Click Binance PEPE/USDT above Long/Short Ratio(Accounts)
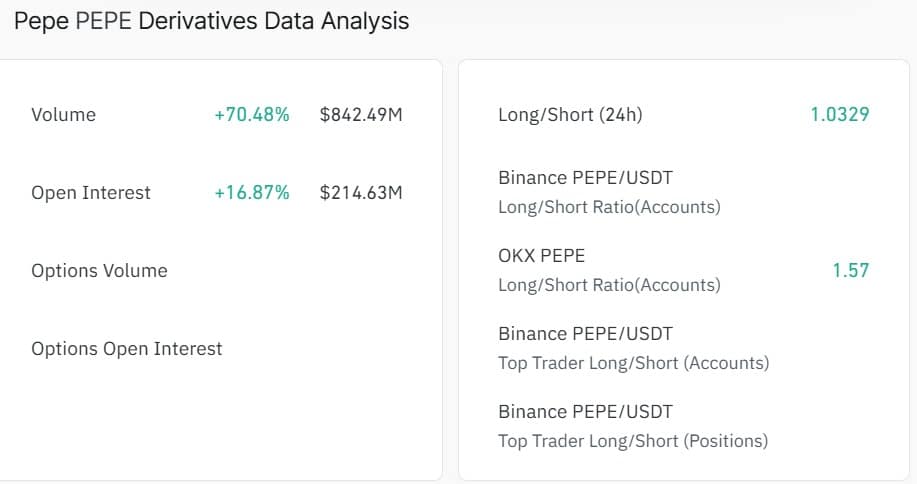Viewport: 917px width, 484px height. (x=585, y=178)
